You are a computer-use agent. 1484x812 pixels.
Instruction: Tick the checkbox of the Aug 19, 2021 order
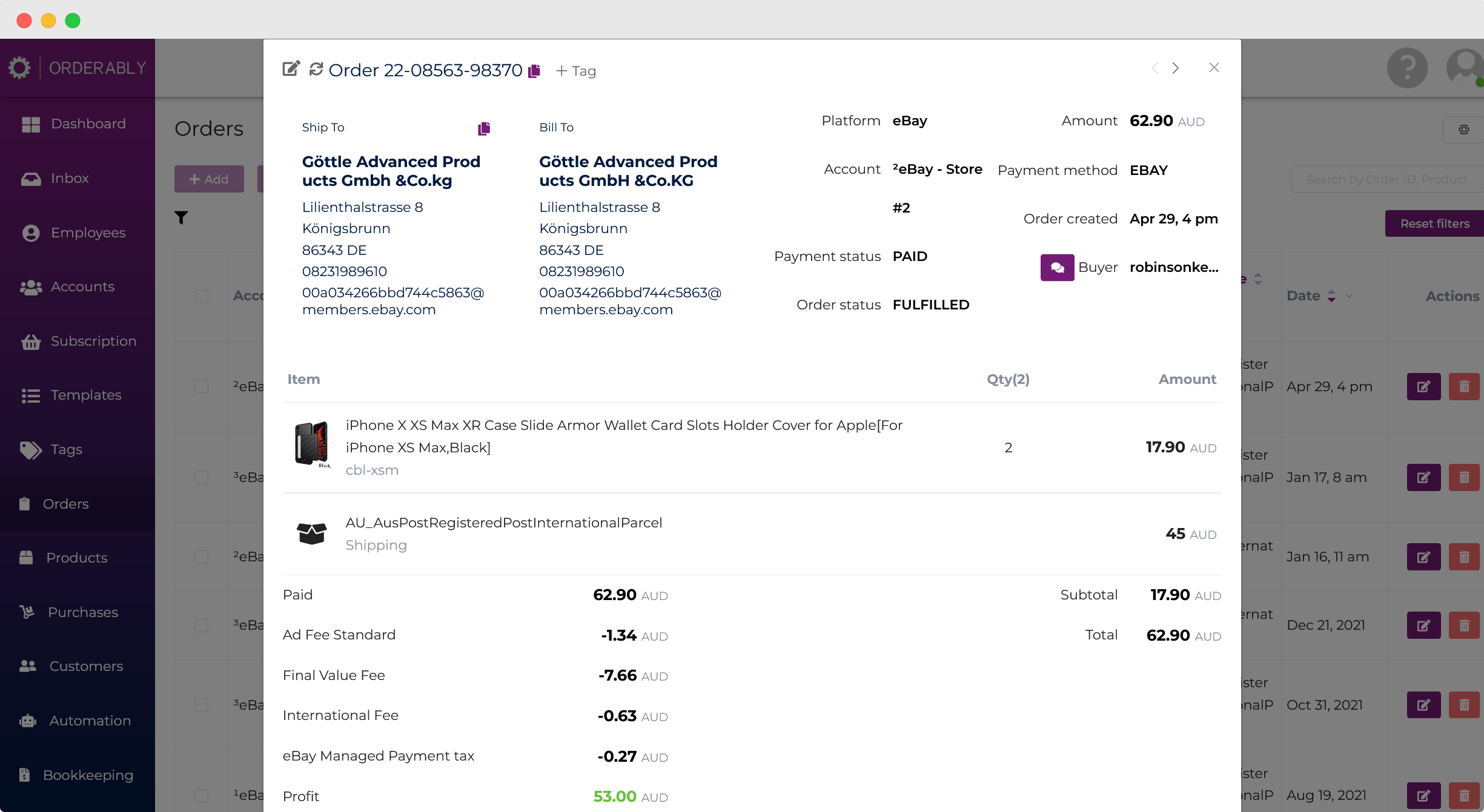click(202, 795)
